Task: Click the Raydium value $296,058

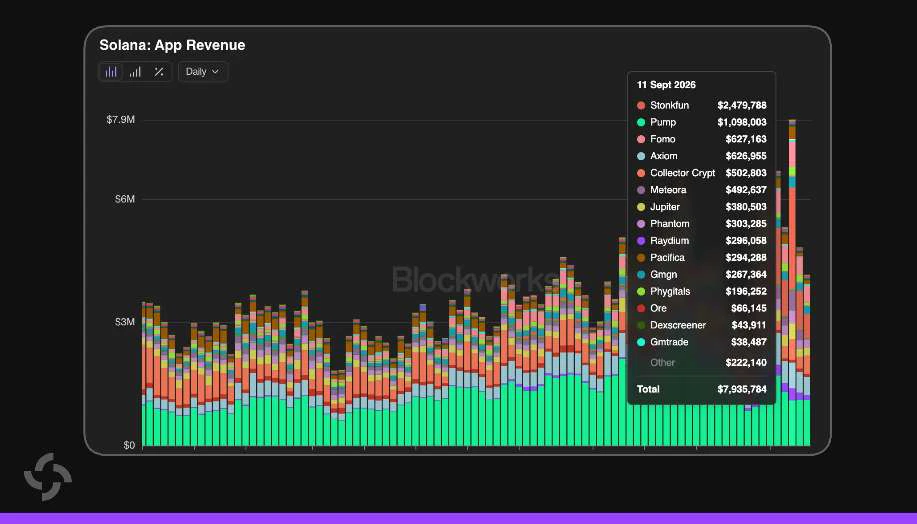Action: 746,241
